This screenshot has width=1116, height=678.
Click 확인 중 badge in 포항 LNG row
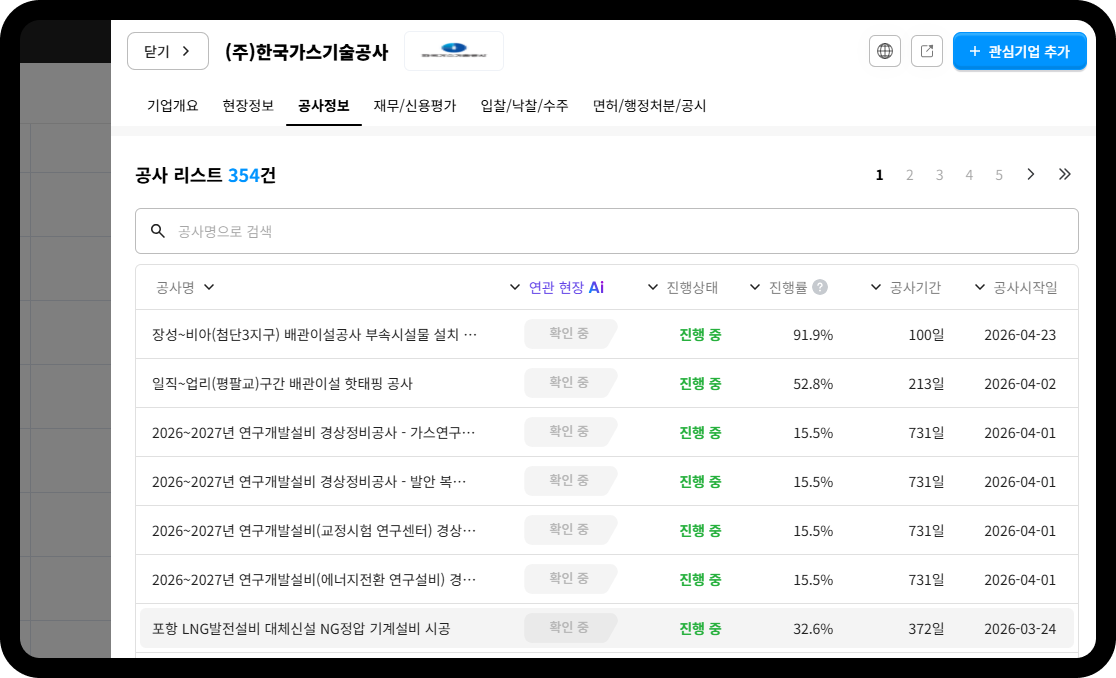[569, 627]
